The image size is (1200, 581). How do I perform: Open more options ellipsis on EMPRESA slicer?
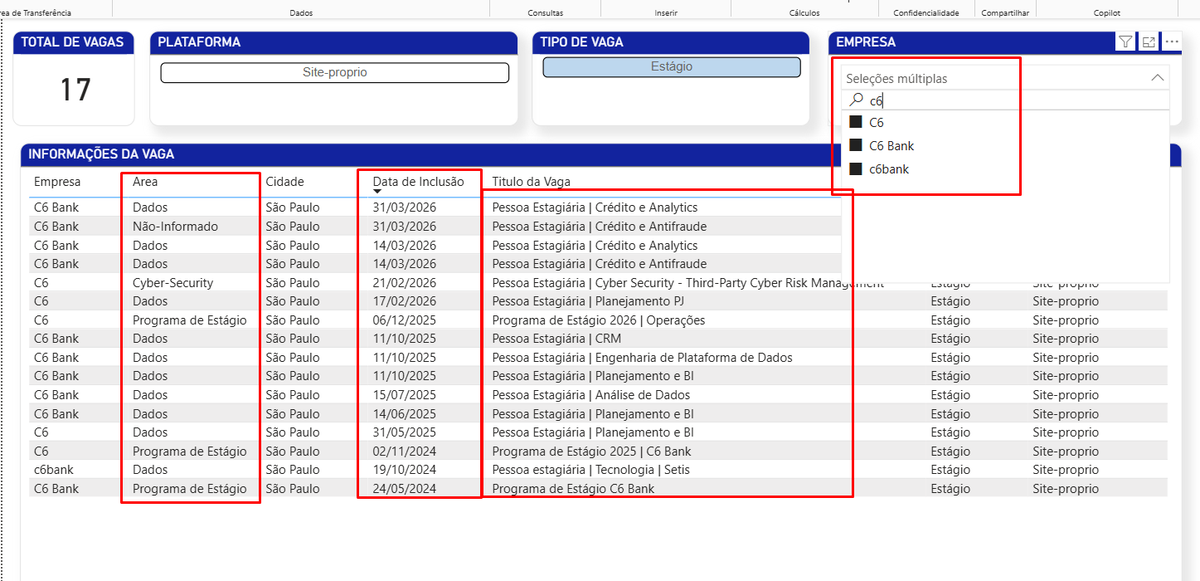pos(1172,42)
